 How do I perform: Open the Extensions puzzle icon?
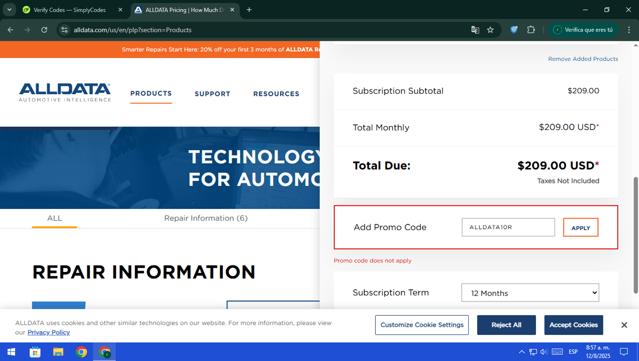[x=531, y=30]
